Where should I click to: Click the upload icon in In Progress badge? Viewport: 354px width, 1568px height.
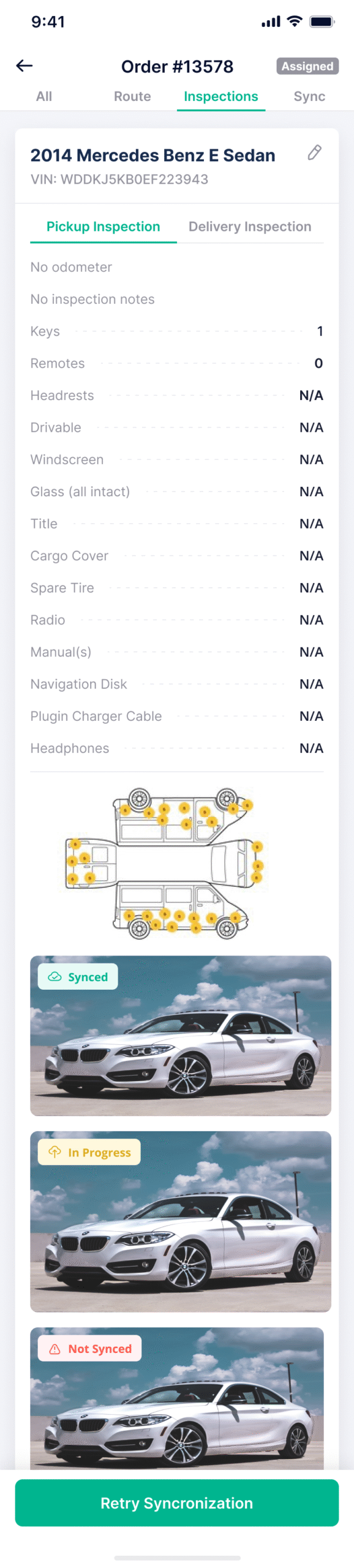pos(55,1151)
